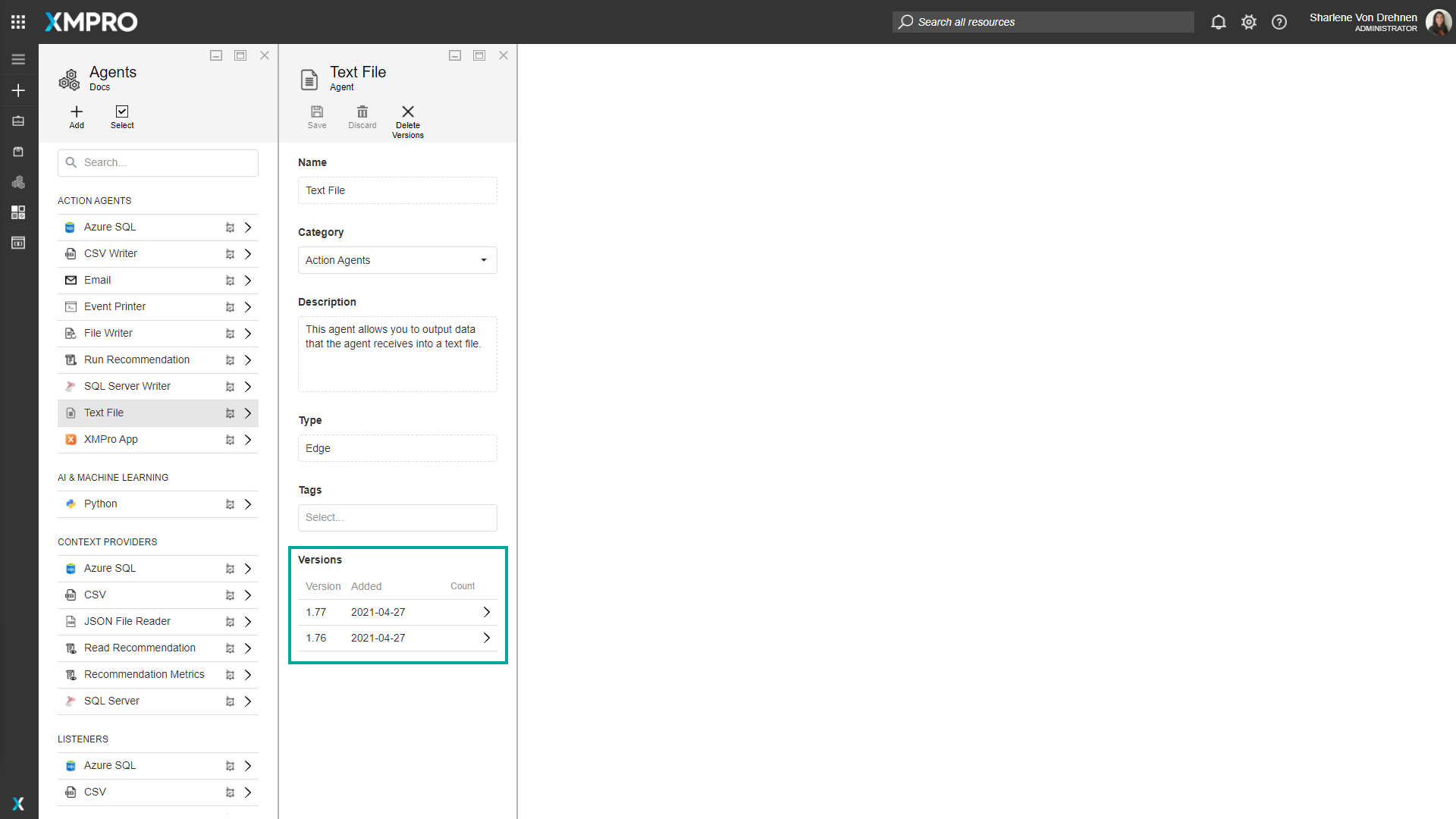Click the Add agent icon
The image size is (1456, 819).
click(x=76, y=117)
